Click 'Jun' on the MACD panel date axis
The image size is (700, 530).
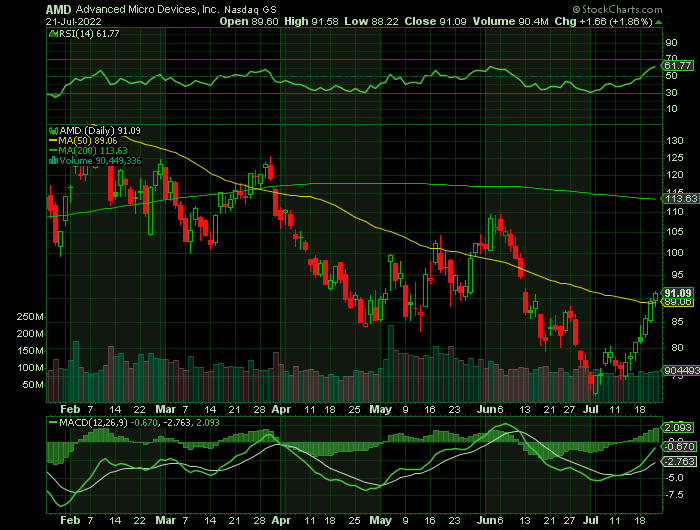pos(487,520)
